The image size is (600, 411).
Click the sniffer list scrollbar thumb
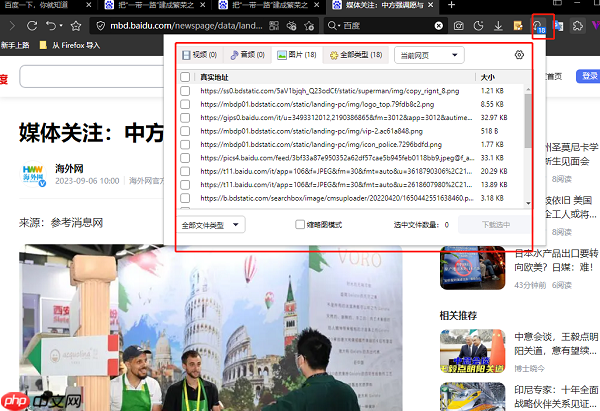(x=528, y=120)
